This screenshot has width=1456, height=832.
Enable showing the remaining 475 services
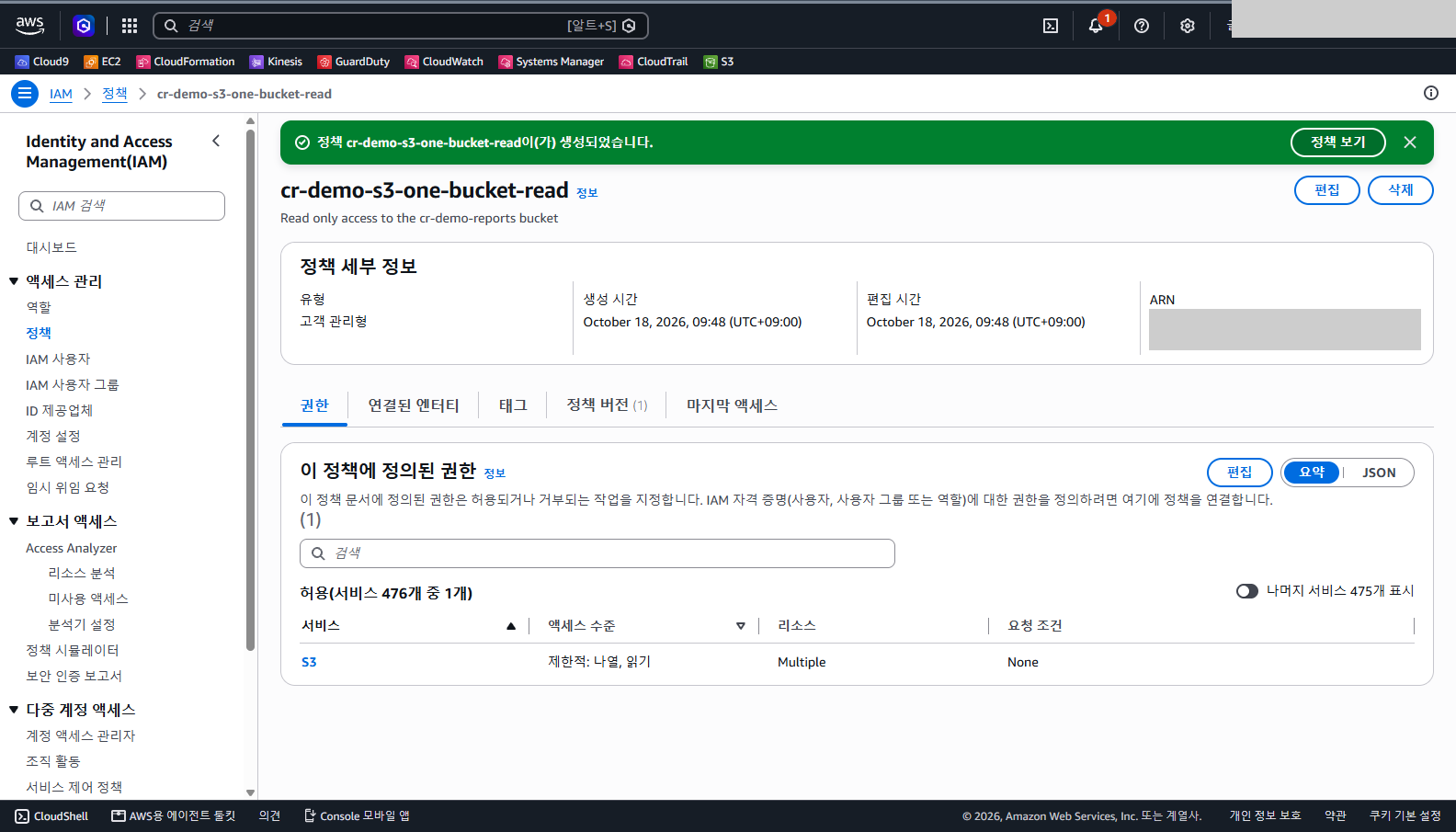pos(1247,591)
